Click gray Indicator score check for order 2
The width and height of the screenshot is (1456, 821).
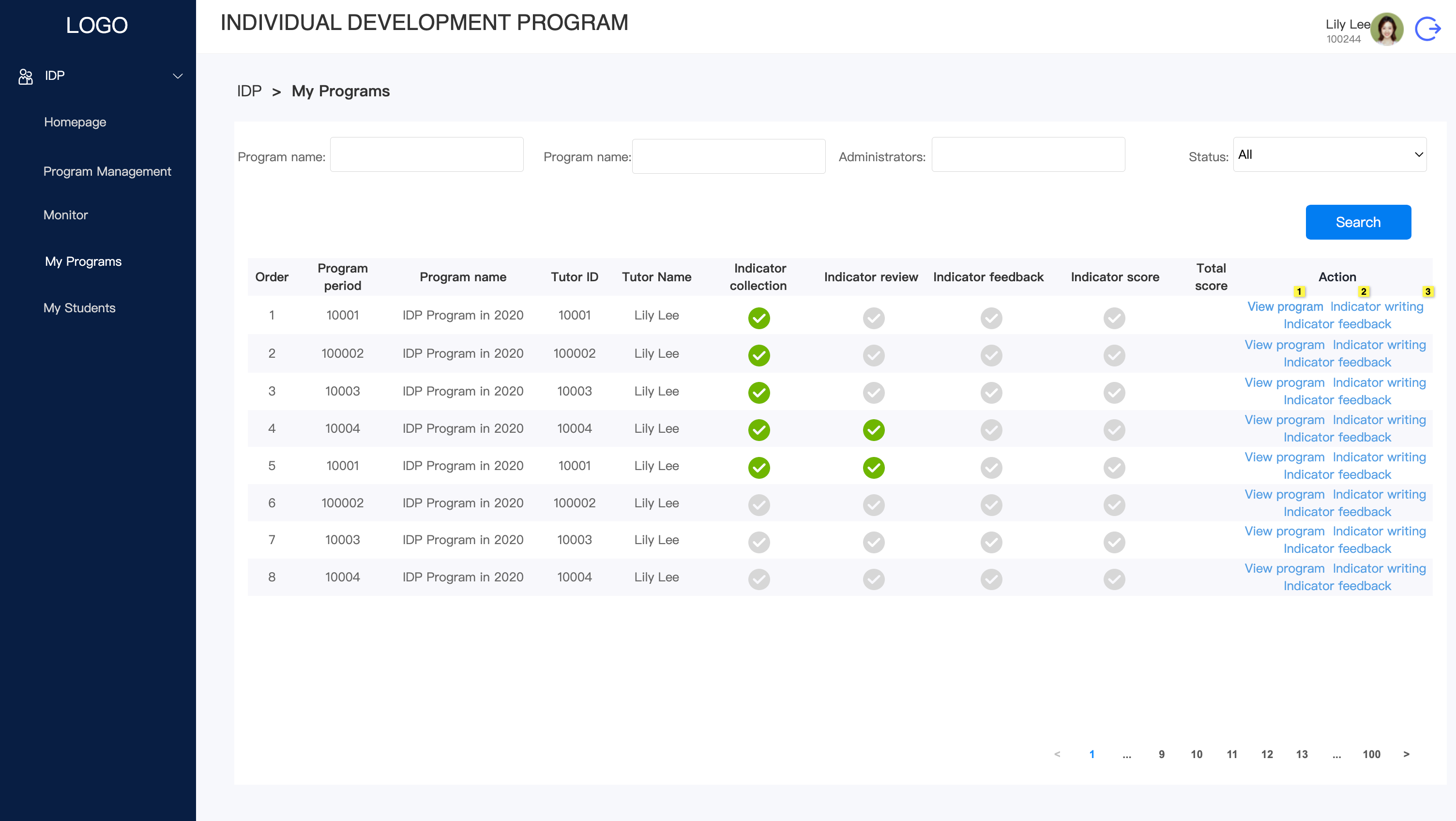[x=1114, y=356]
